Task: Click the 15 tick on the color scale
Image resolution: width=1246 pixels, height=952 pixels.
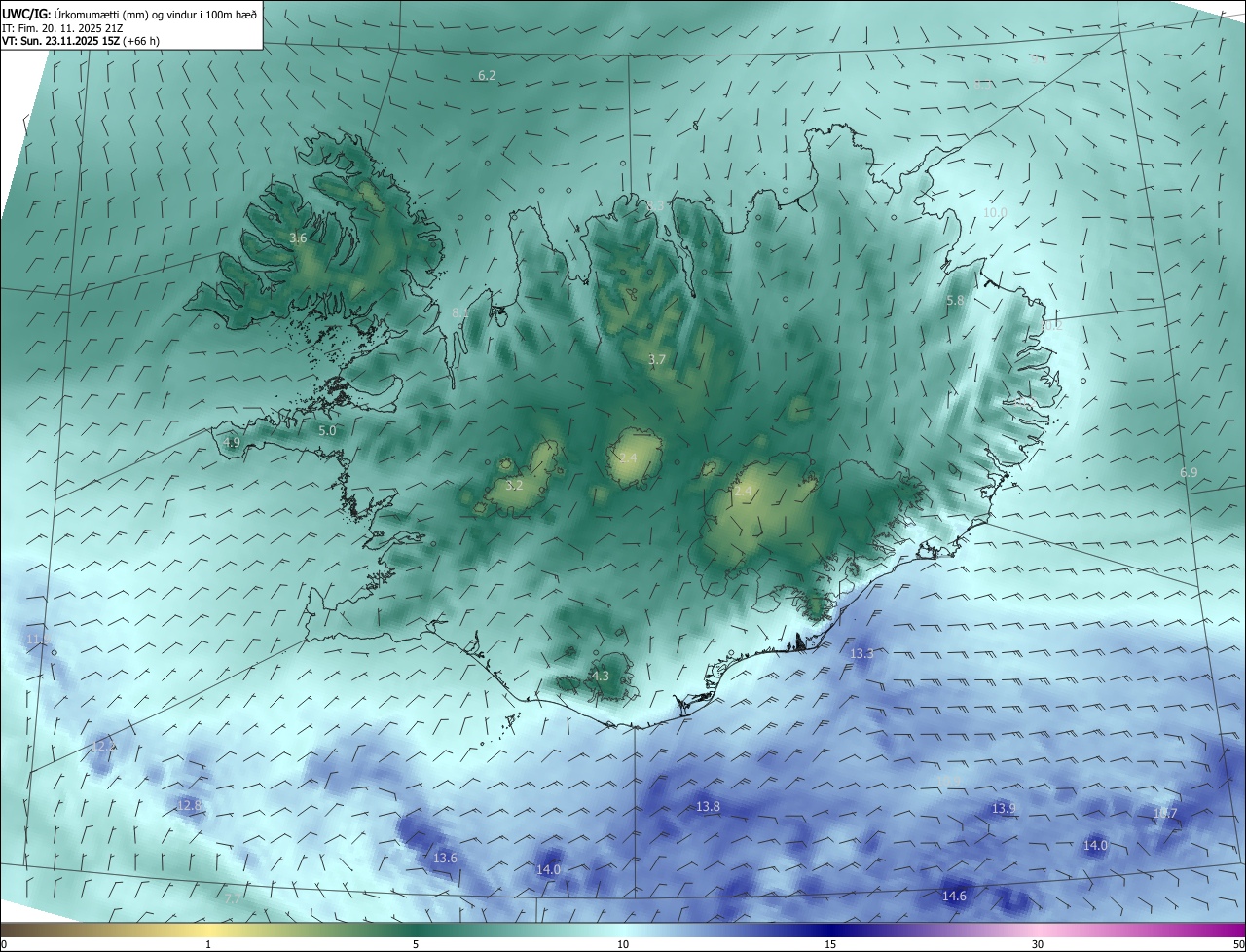Action: [x=830, y=944]
